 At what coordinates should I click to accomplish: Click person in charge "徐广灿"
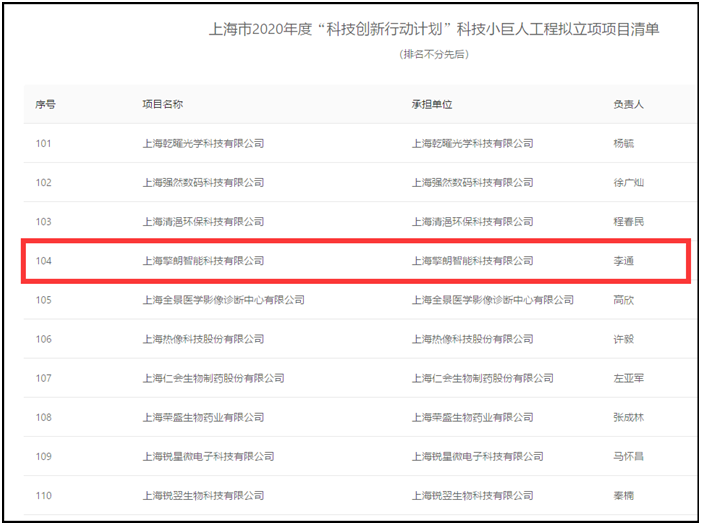tap(629, 182)
